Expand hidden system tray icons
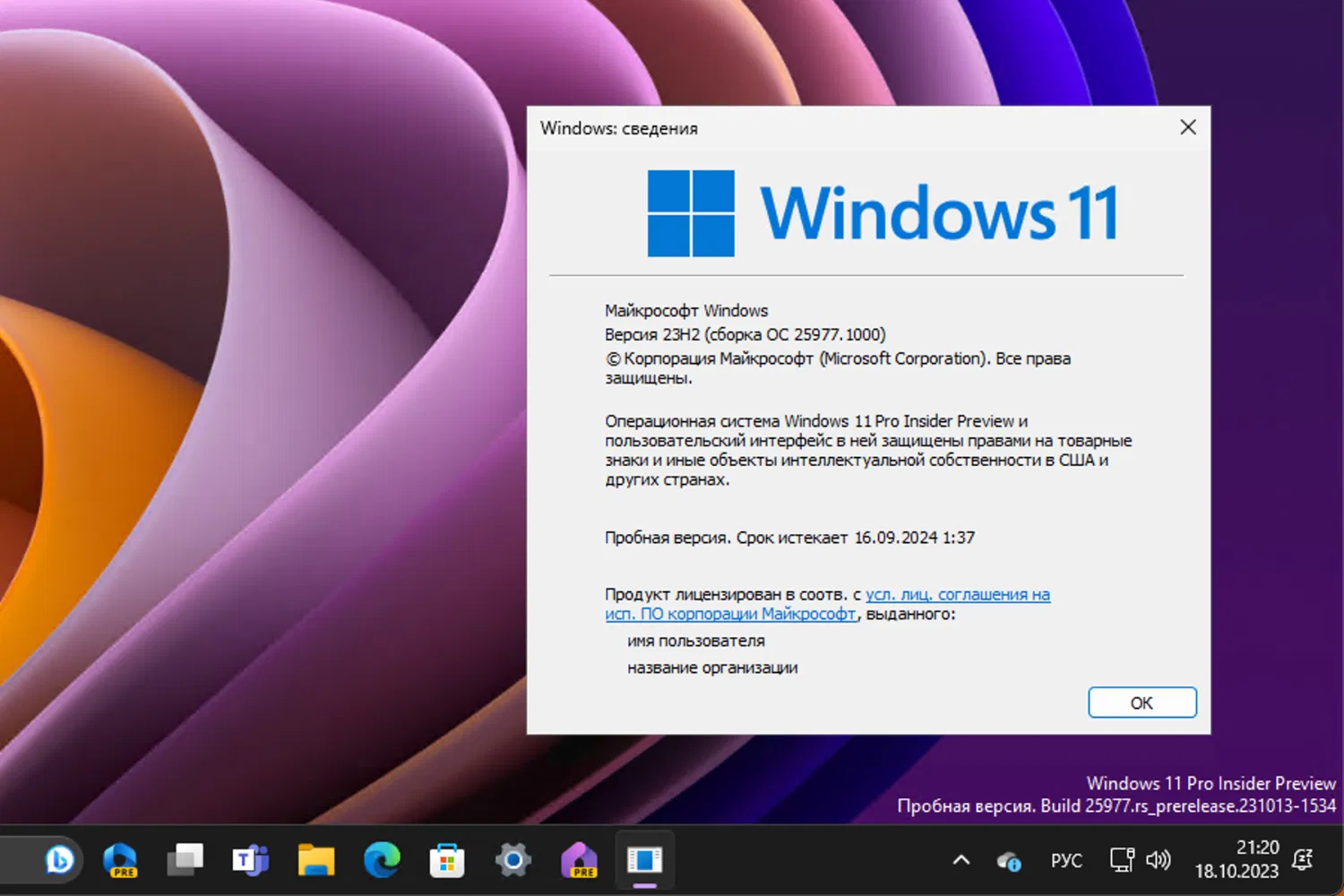This screenshot has height=896, width=1344. pos(961,860)
